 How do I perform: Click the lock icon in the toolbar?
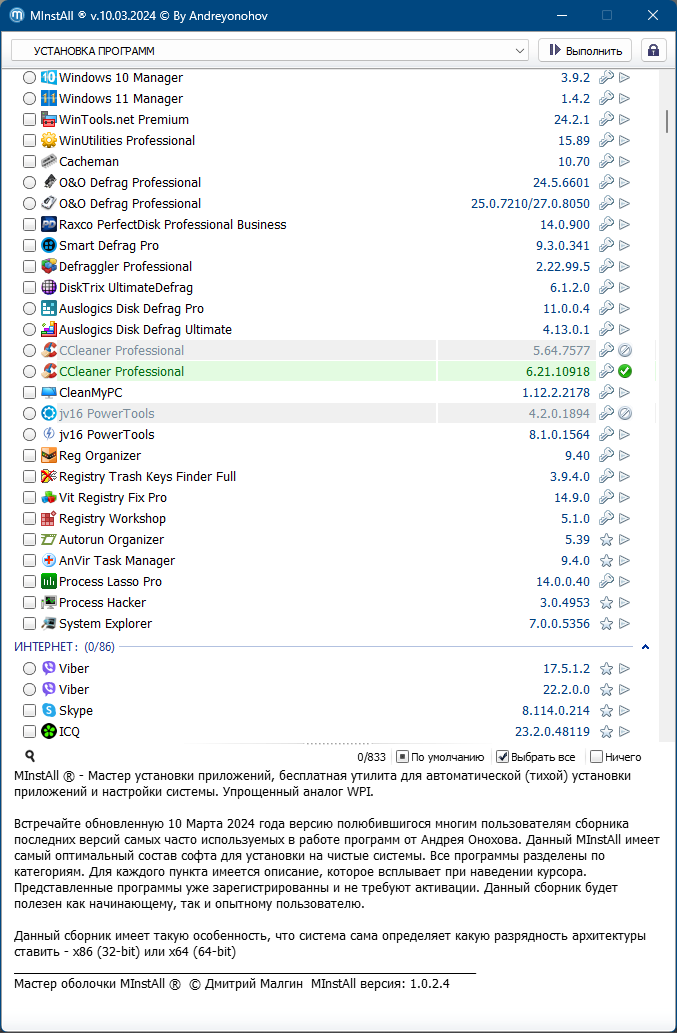click(654, 50)
